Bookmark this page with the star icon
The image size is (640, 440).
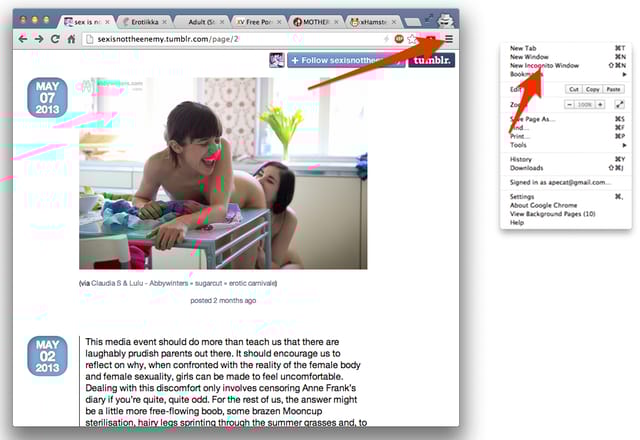(x=410, y=38)
